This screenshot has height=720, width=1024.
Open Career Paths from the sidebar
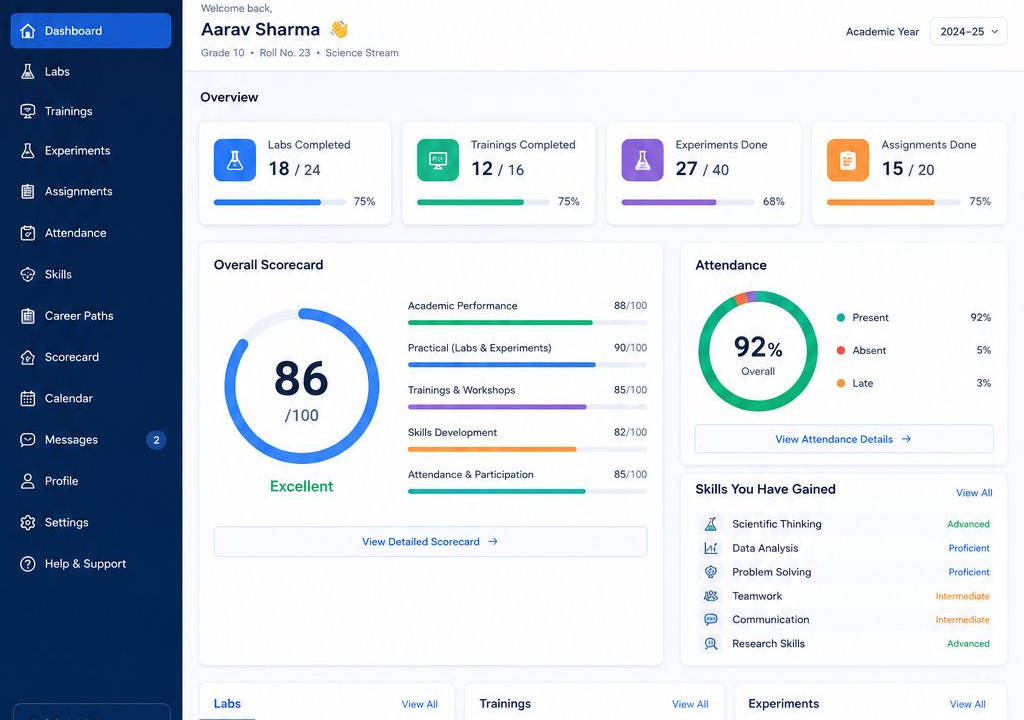[91, 316]
